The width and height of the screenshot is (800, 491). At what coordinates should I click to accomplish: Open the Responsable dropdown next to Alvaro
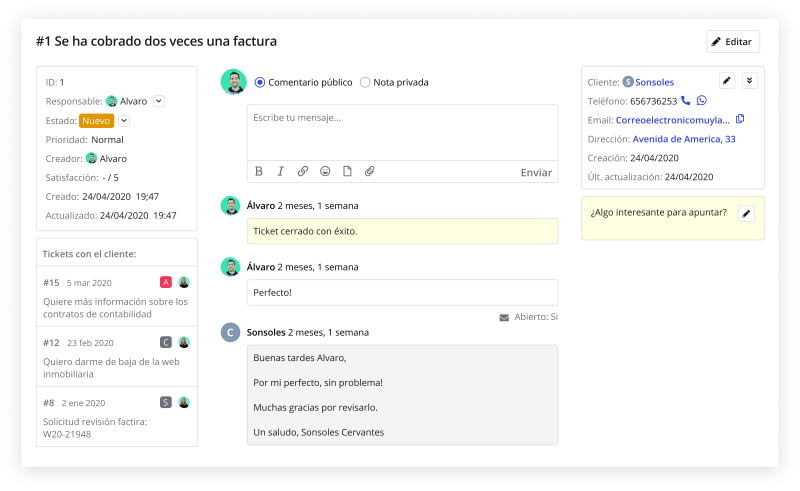[x=159, y=101]
